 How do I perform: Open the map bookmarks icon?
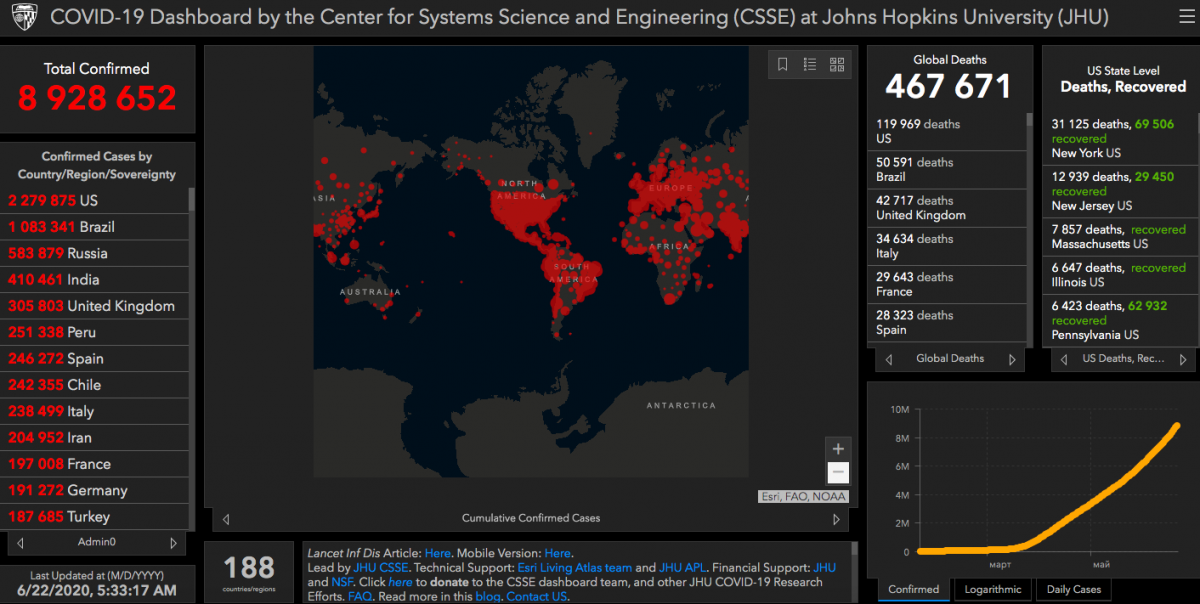pos(783,65)
